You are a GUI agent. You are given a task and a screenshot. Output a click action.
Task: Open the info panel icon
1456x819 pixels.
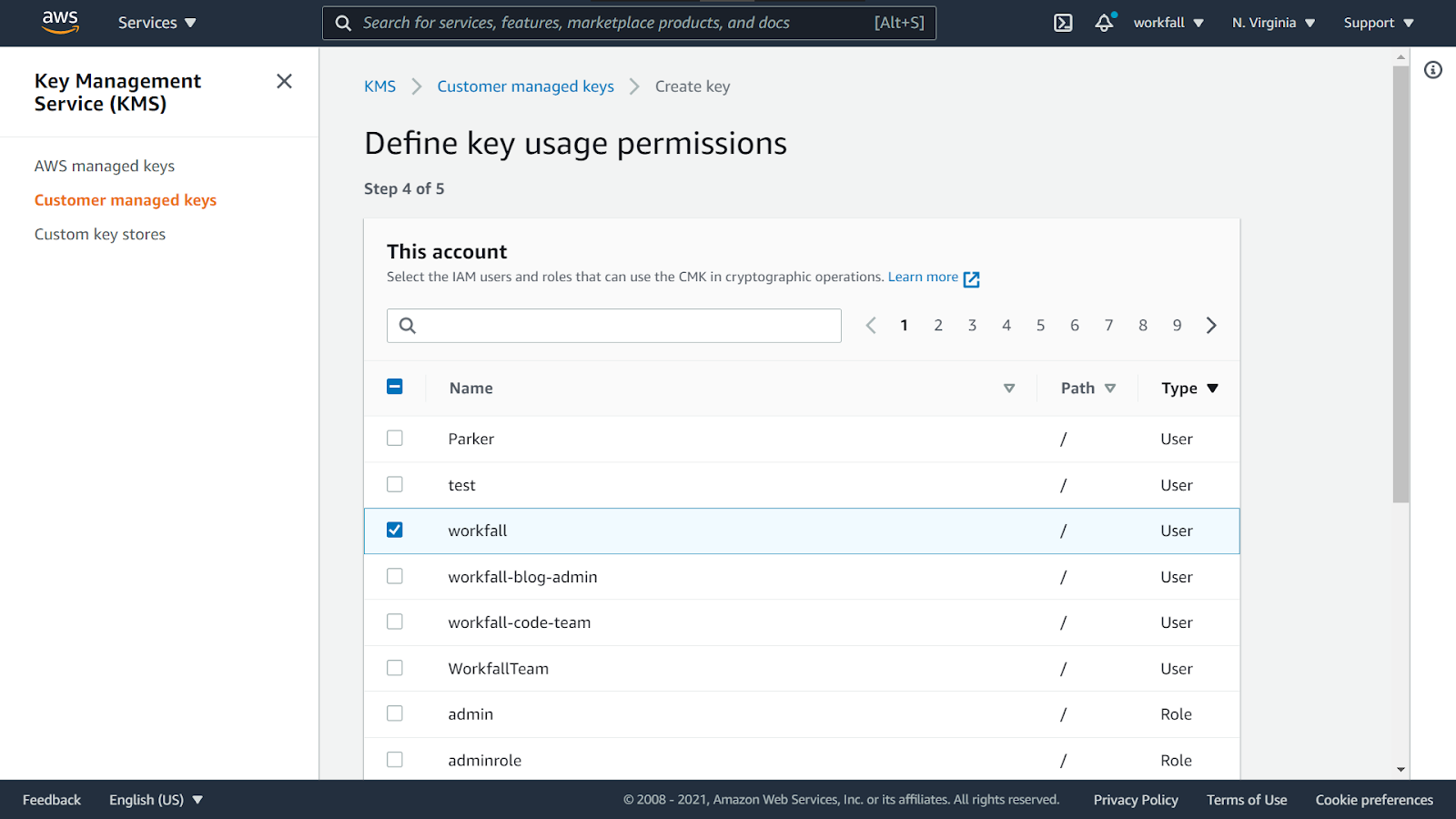click(x=1433, y=70)
